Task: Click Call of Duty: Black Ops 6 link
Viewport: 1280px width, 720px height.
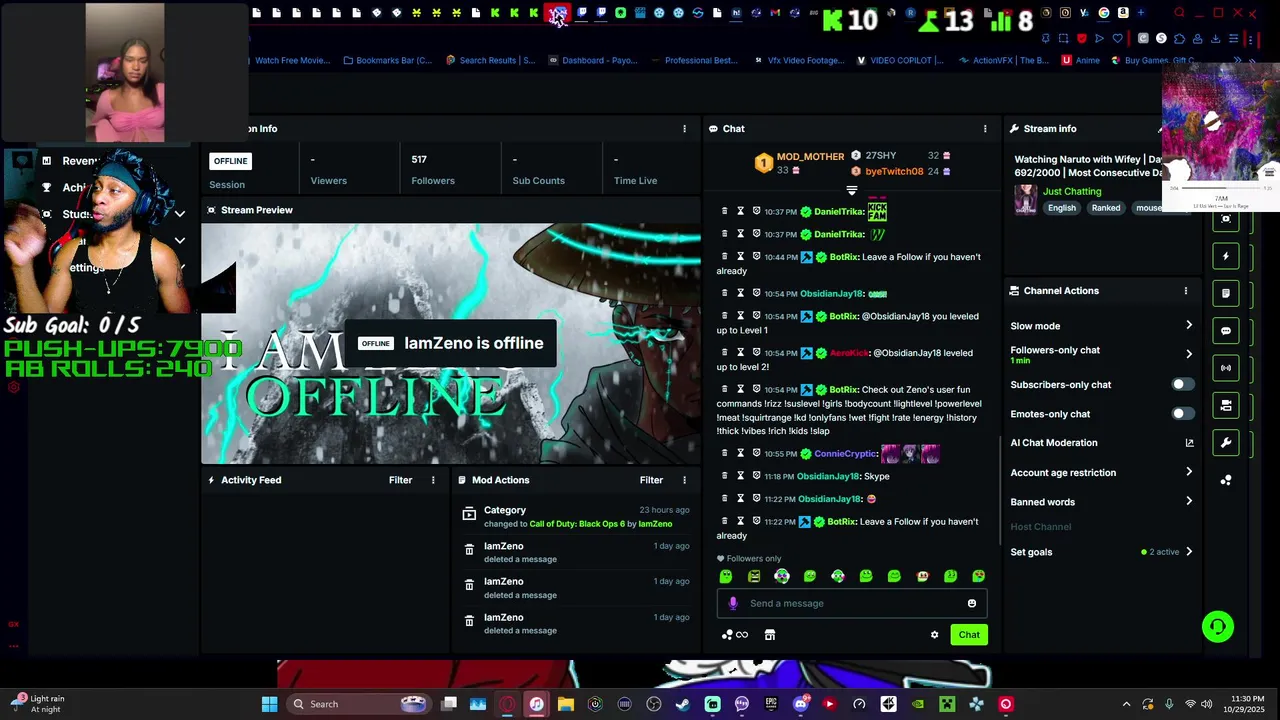Action: [576, 524]
